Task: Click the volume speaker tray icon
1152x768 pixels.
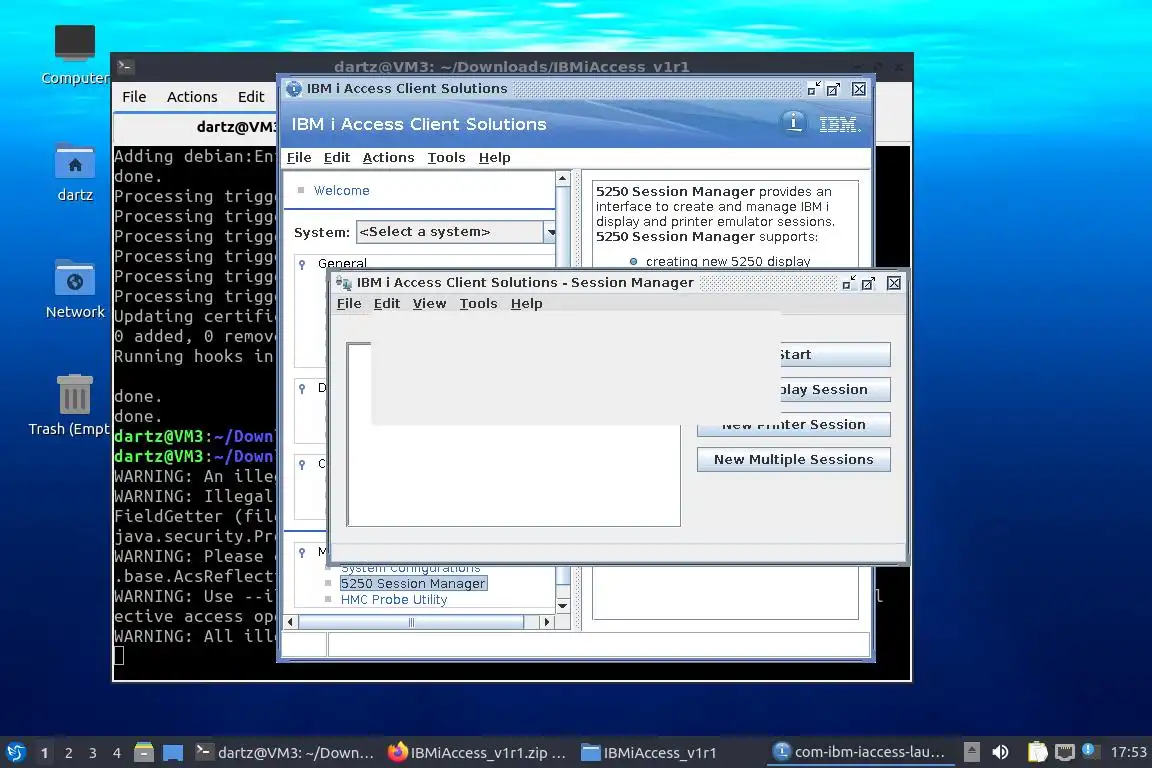Action: pos(1001,752)
